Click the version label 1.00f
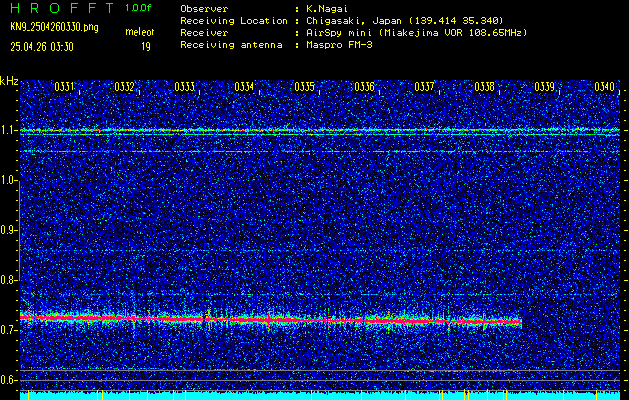Screen dimensions: 629x400 click(138, 8)
